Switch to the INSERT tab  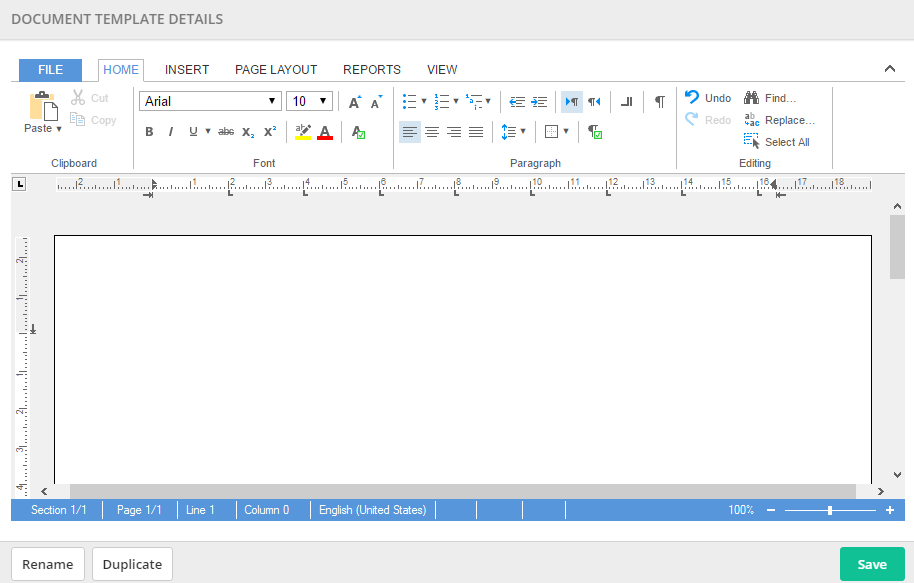coord(187,70)
